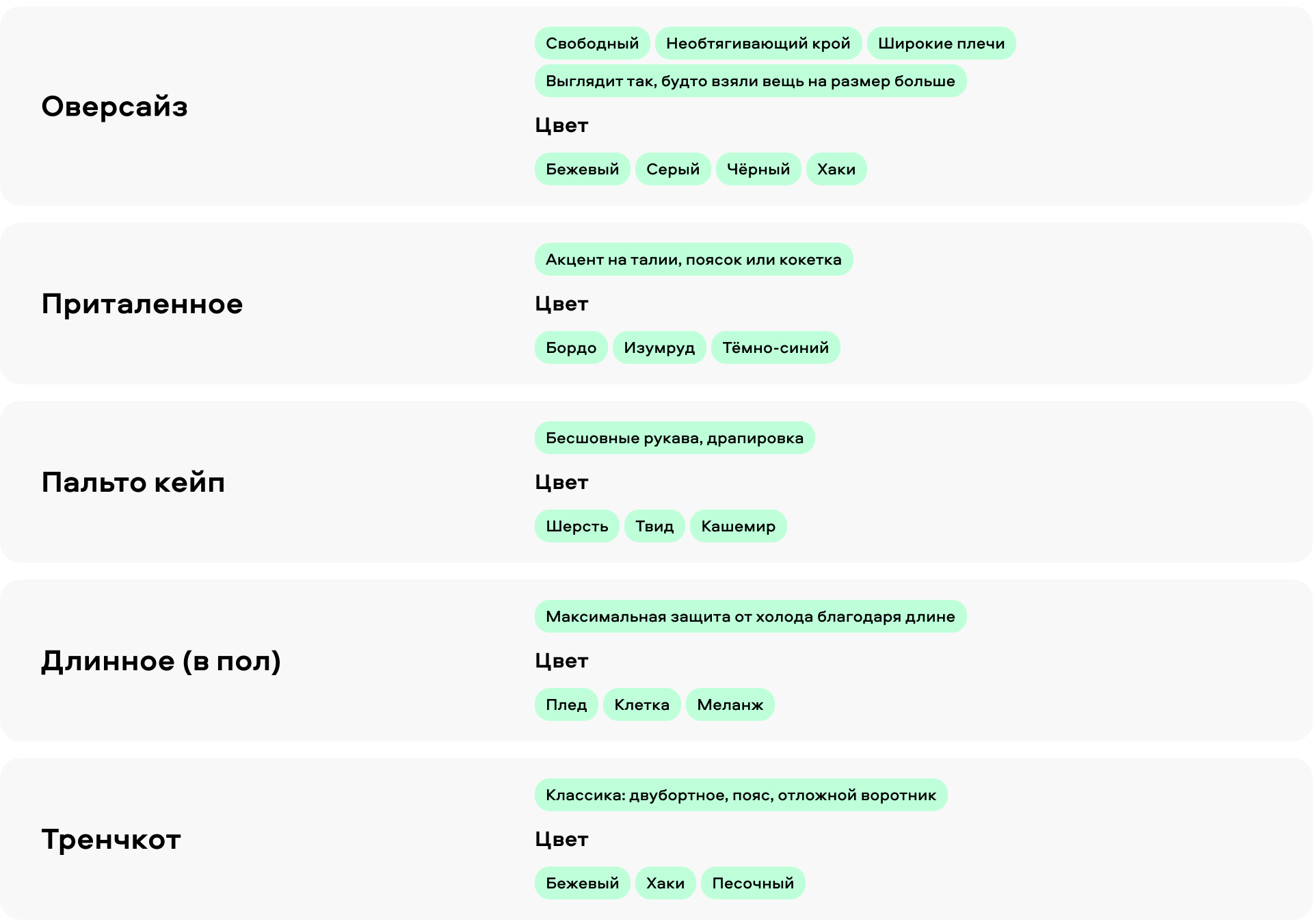Click the "Пальто кейп" heading

pos(133,482)
